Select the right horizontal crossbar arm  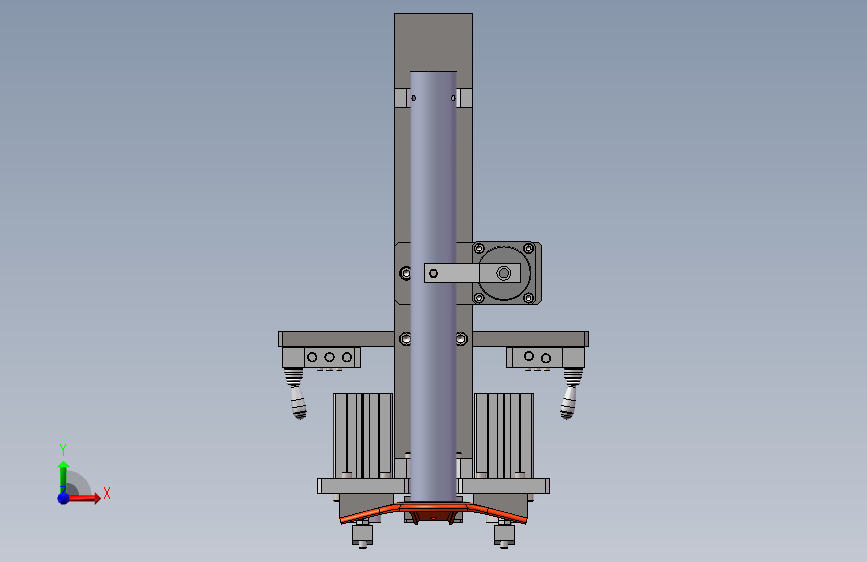point(531,339)
